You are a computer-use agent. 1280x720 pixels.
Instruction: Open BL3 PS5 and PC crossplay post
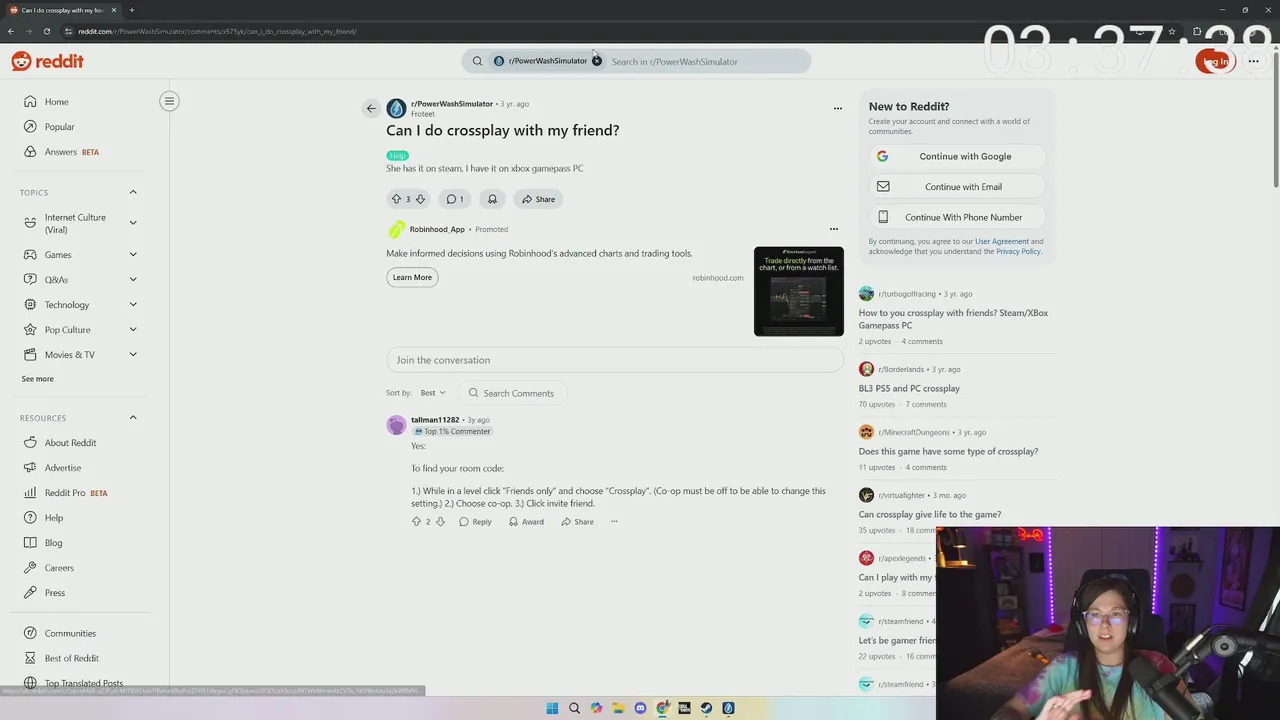coord(909,388)
